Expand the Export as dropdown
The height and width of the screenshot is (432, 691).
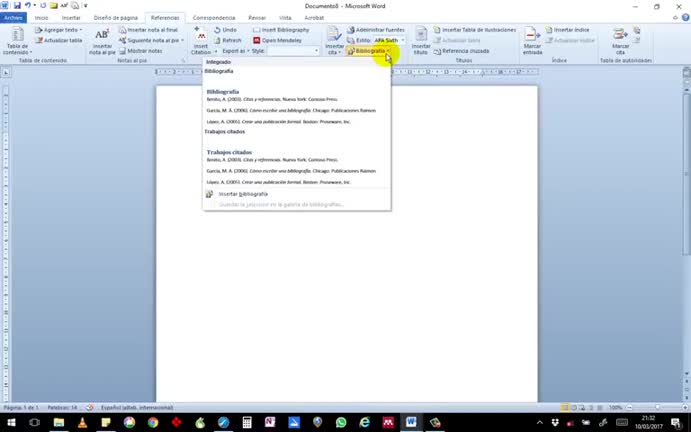point(235,51)
